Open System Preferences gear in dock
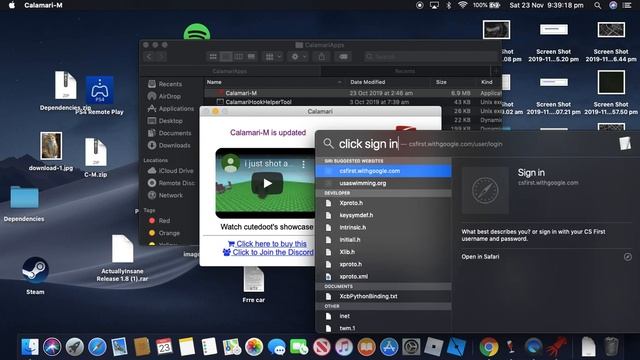This screenshot has width=640, height=360. [411, 347]
